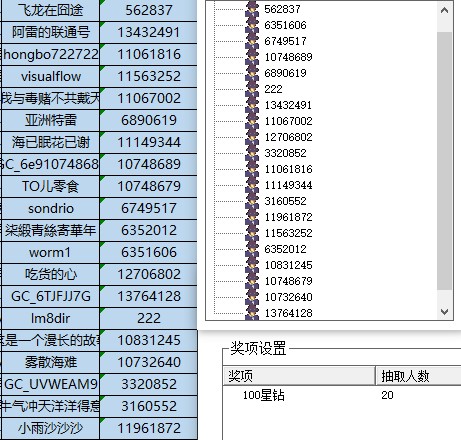Click the avatar icon beside 11149344 in list

click(x=252, y=185)
